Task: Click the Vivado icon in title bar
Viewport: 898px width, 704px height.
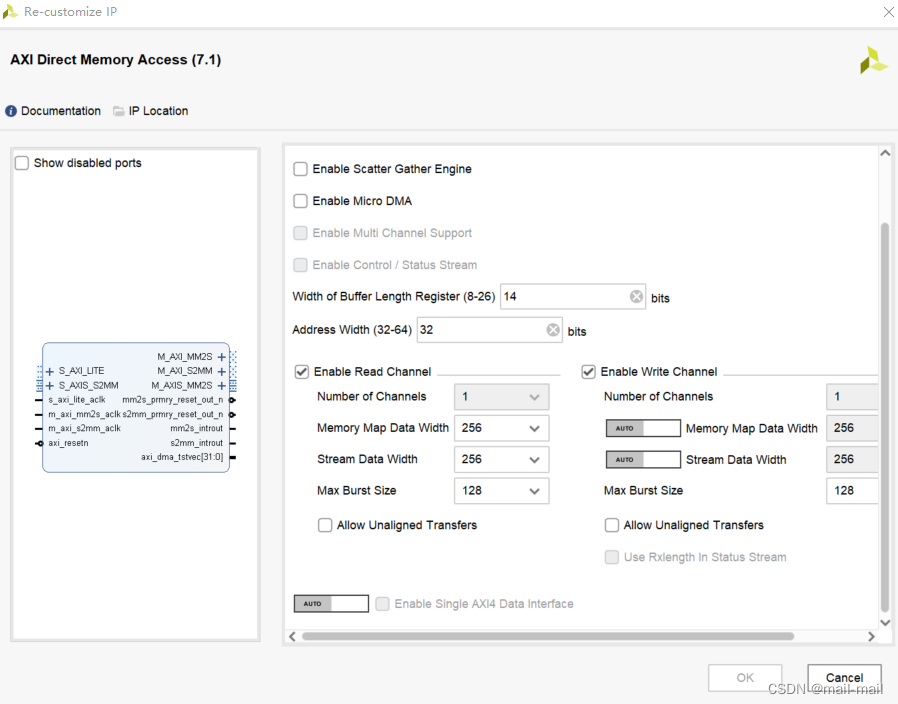Action: click(x=10, y=11)
